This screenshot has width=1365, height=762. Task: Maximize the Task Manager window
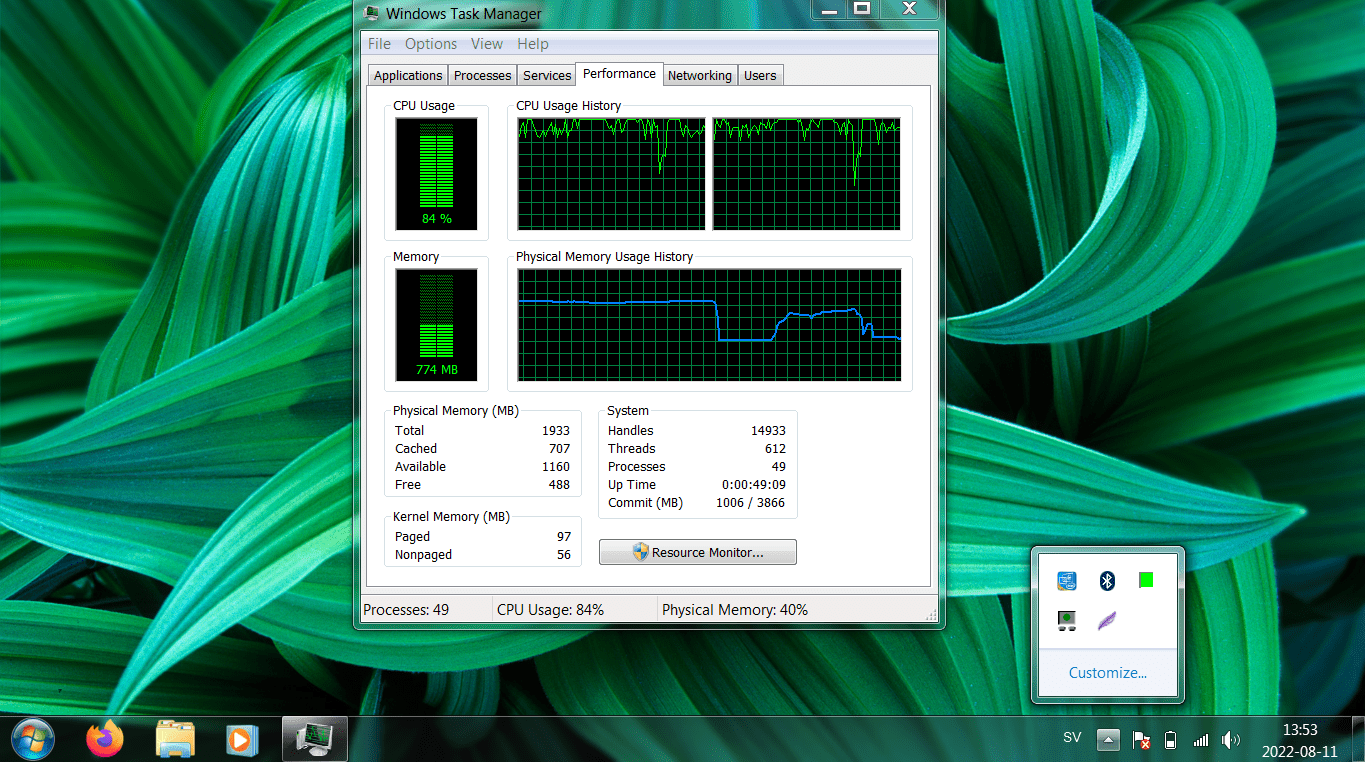[x=862, y=9]
